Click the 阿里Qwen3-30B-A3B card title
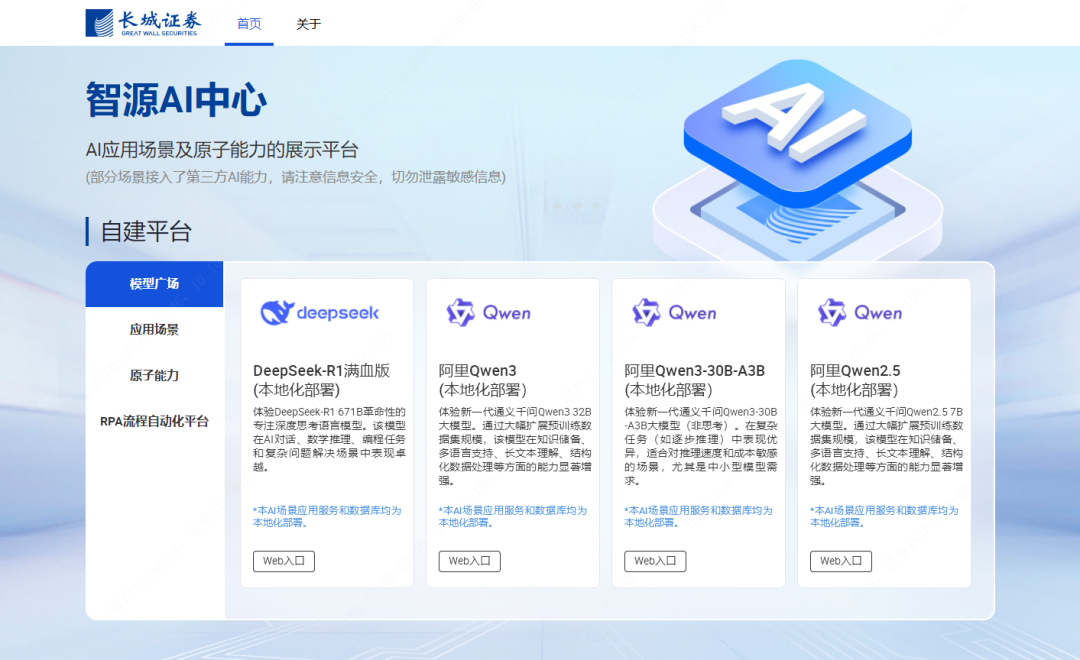Image resolution: width=1080 pixels, height=660 pixels. click(x=694, y=380)
